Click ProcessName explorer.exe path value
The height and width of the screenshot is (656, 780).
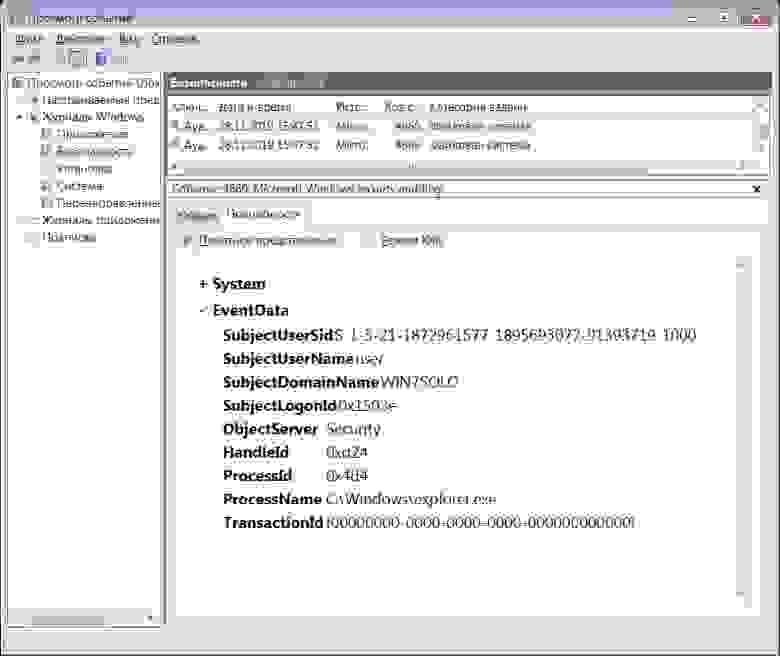[x=411, y=499]
